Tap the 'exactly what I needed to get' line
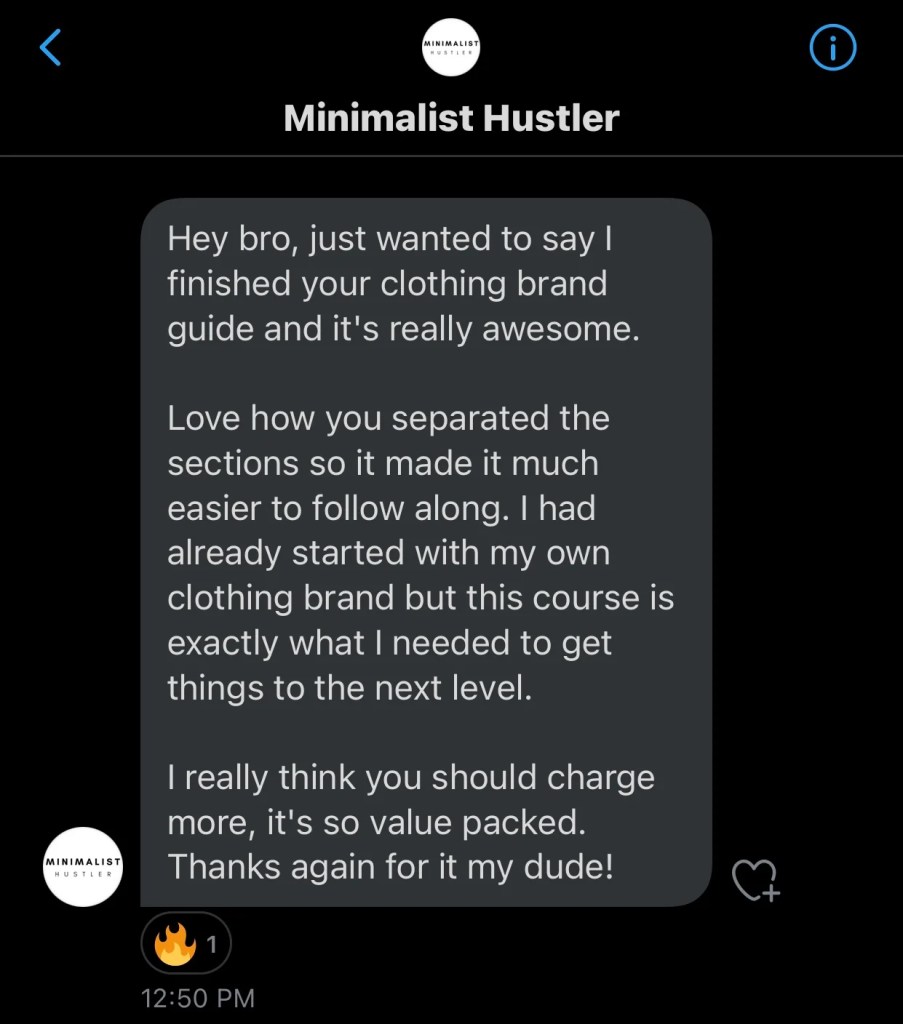This screenshot has width=903, height=1024. pos(389,643)
